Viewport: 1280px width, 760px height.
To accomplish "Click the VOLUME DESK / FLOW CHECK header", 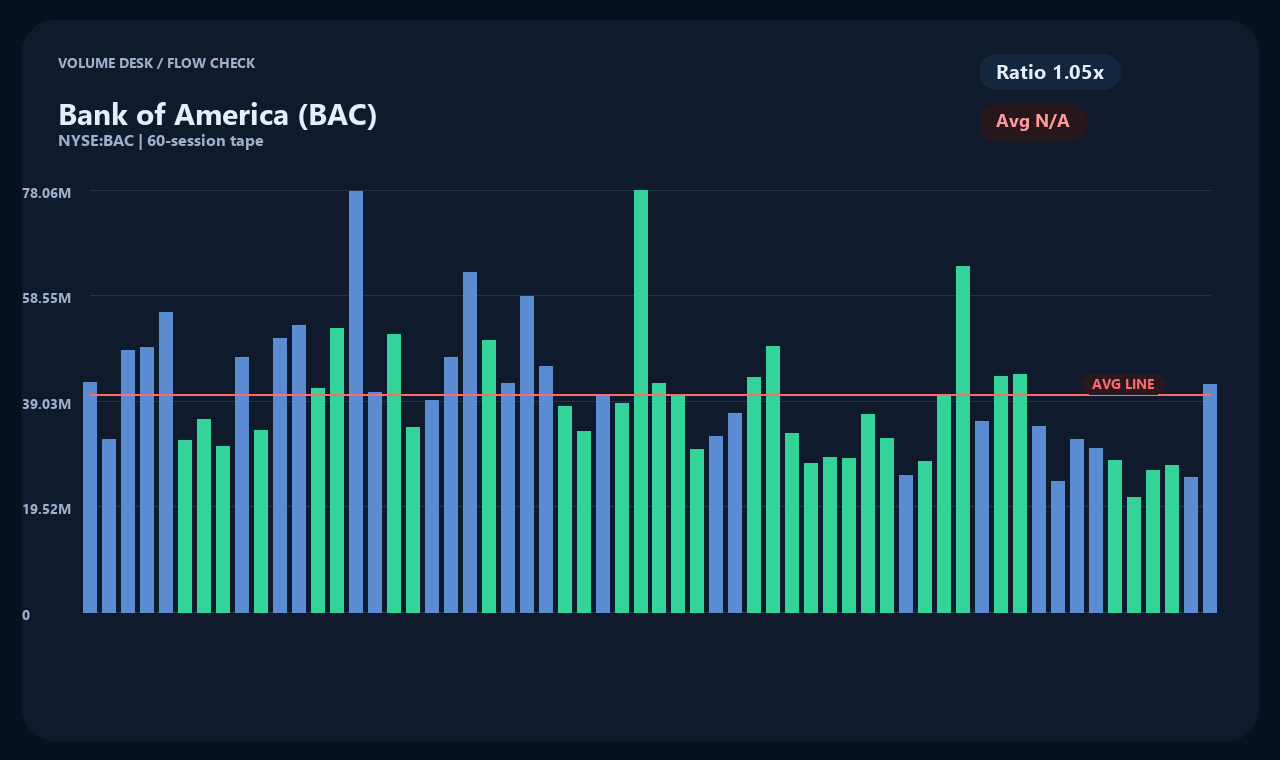I will 156,63.
